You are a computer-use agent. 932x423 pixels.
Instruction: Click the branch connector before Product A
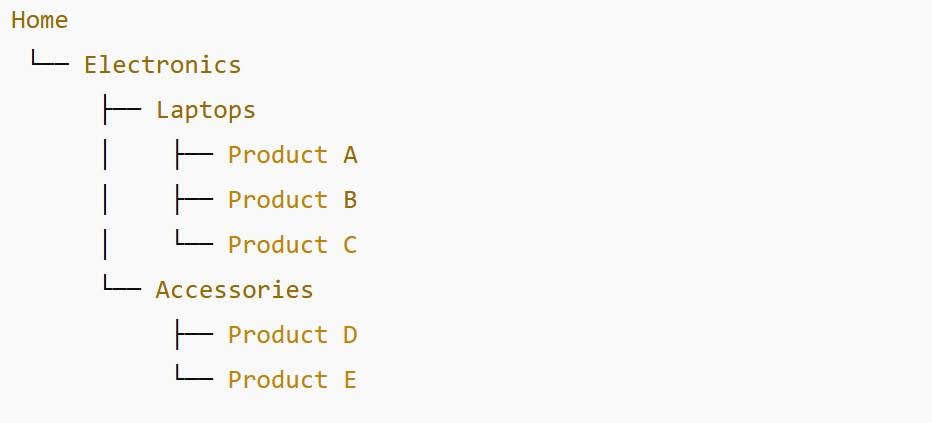[x=192, y=155]
